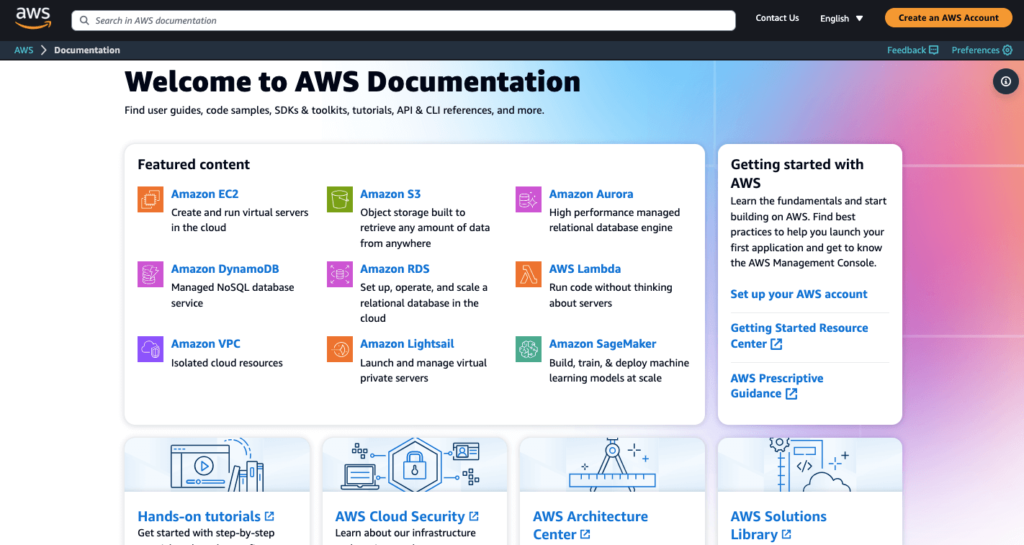Screen dimensions: 1024x545
Task: Click the Search in AWS documentation field
Action: pos(404,20)
